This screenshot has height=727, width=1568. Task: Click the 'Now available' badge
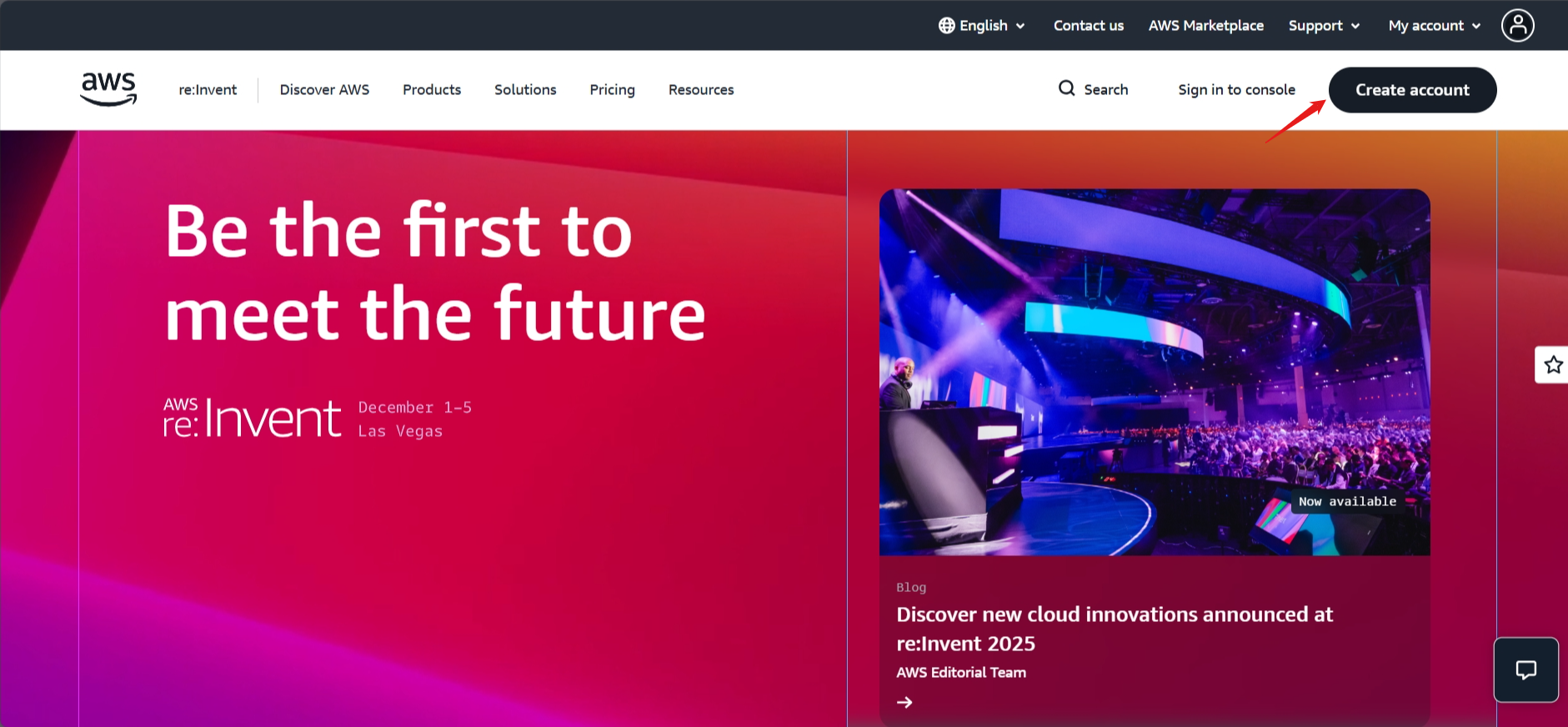pos(1347,501)
